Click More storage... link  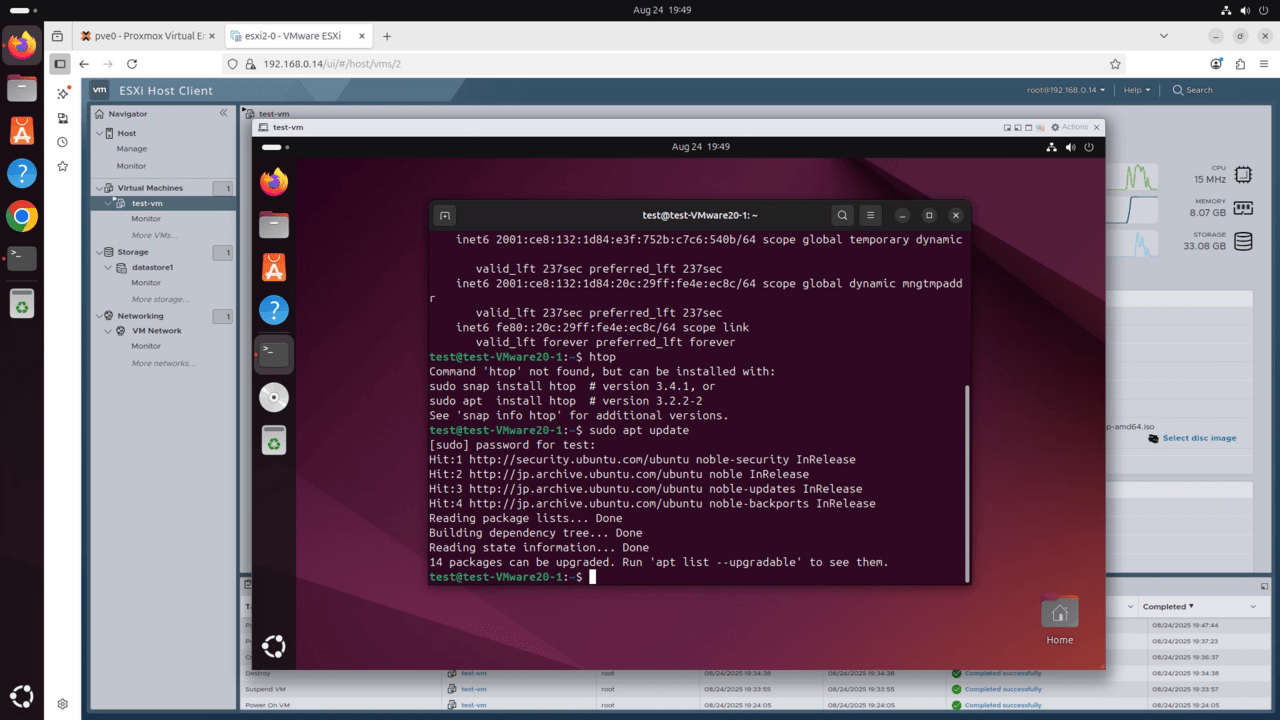pyautogui.click(x=160, y=299)
